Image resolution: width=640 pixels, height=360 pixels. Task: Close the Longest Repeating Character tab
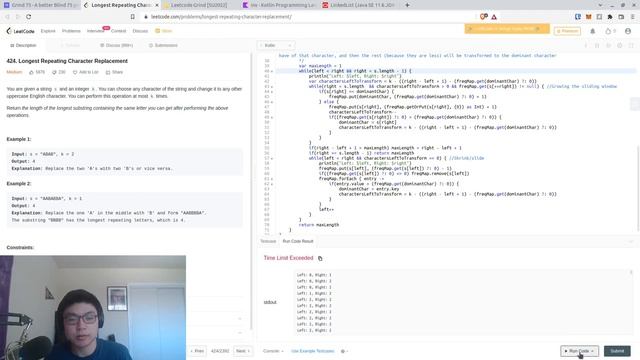coord(157,5)
